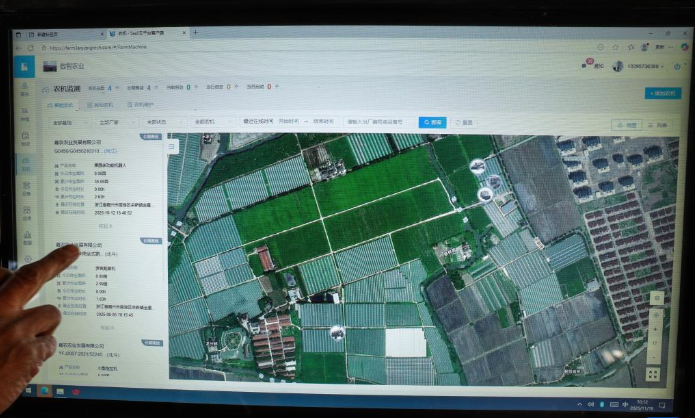Switch to the 列表 list view
Screen dimensions: 695x418
point(658,125)
